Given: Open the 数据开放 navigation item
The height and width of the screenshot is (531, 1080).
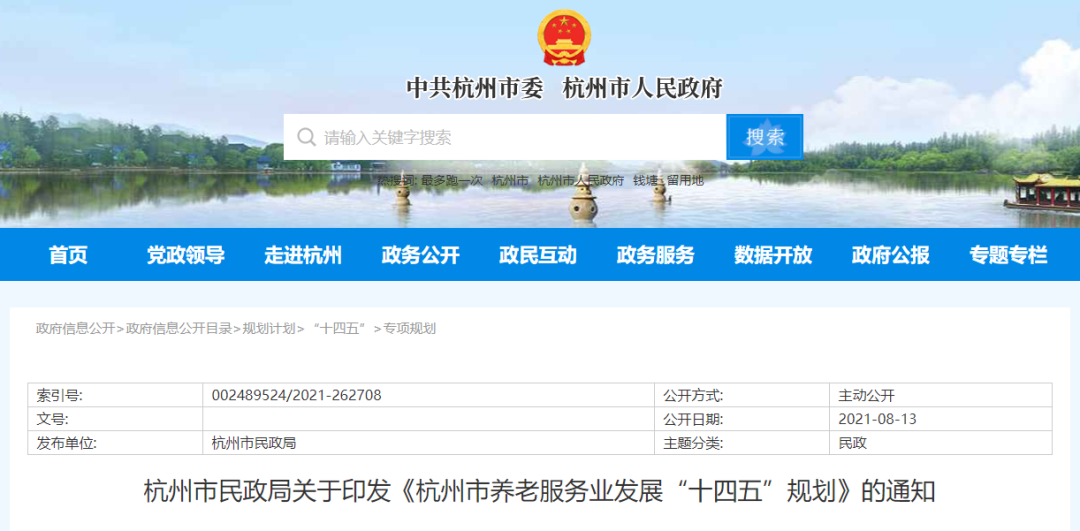Looking at the screenshot, I should tap(773, 255).
